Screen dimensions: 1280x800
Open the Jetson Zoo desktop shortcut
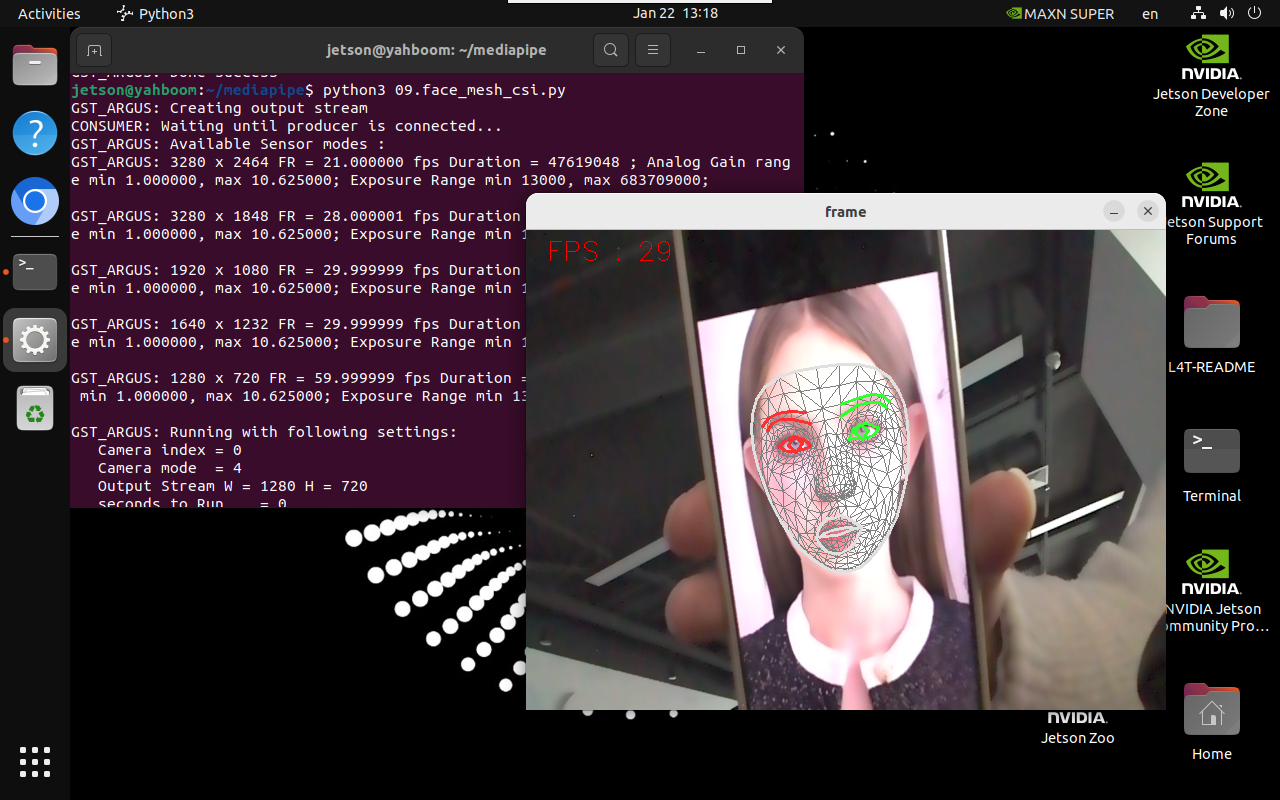(x=1078, y=727)
